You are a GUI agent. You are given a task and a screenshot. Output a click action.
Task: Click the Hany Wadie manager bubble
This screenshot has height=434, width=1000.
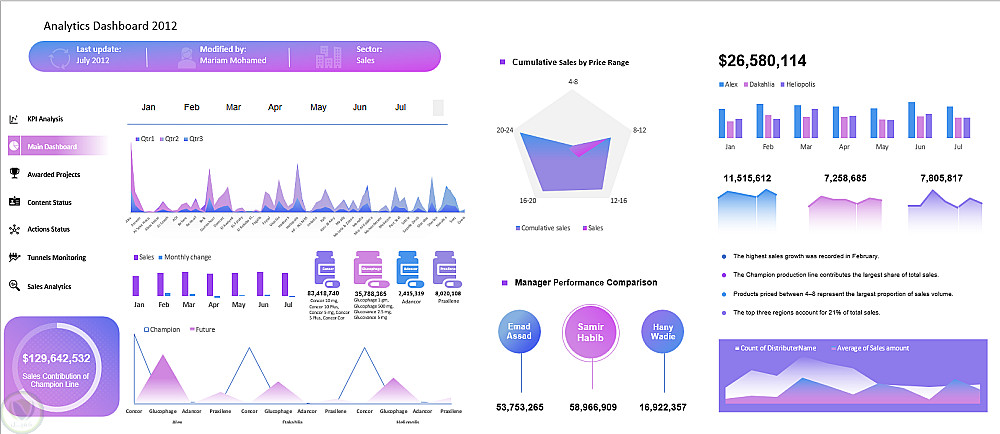tap(664, 331)
